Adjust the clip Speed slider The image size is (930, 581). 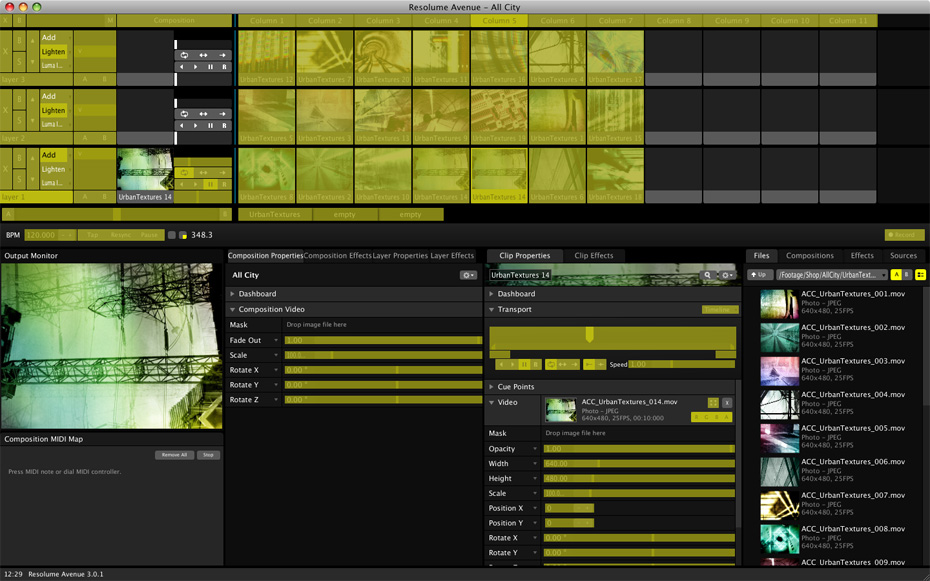pyautogui.click(x=681, y=364)
